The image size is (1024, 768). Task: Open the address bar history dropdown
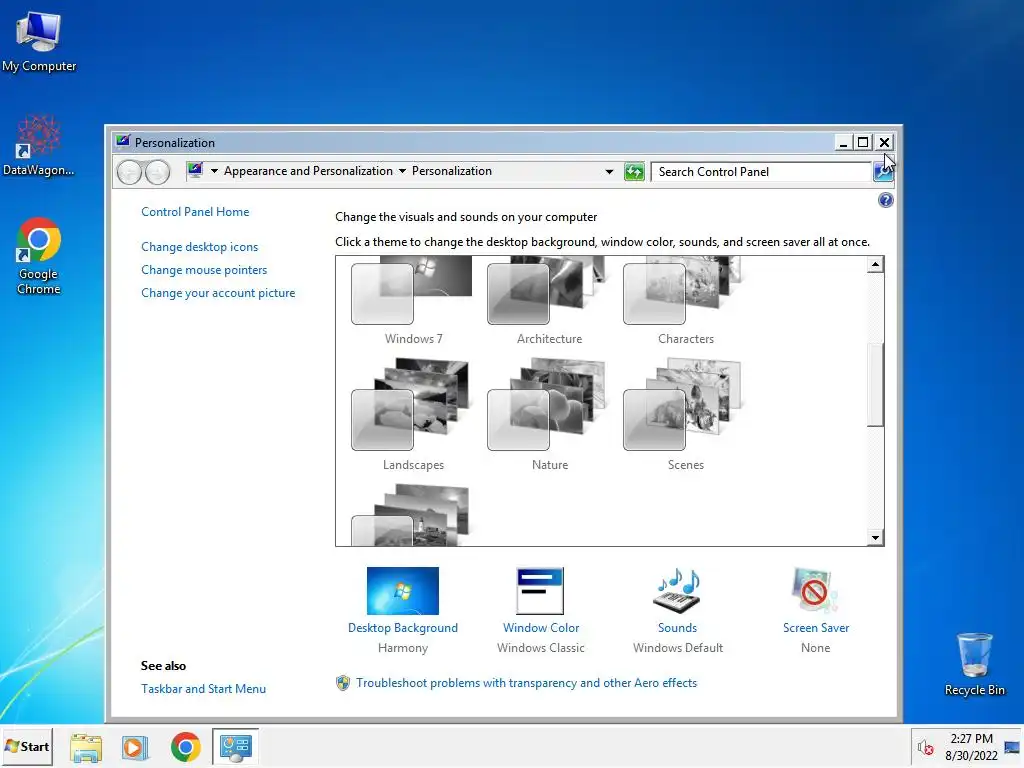[x=609, y=172]
